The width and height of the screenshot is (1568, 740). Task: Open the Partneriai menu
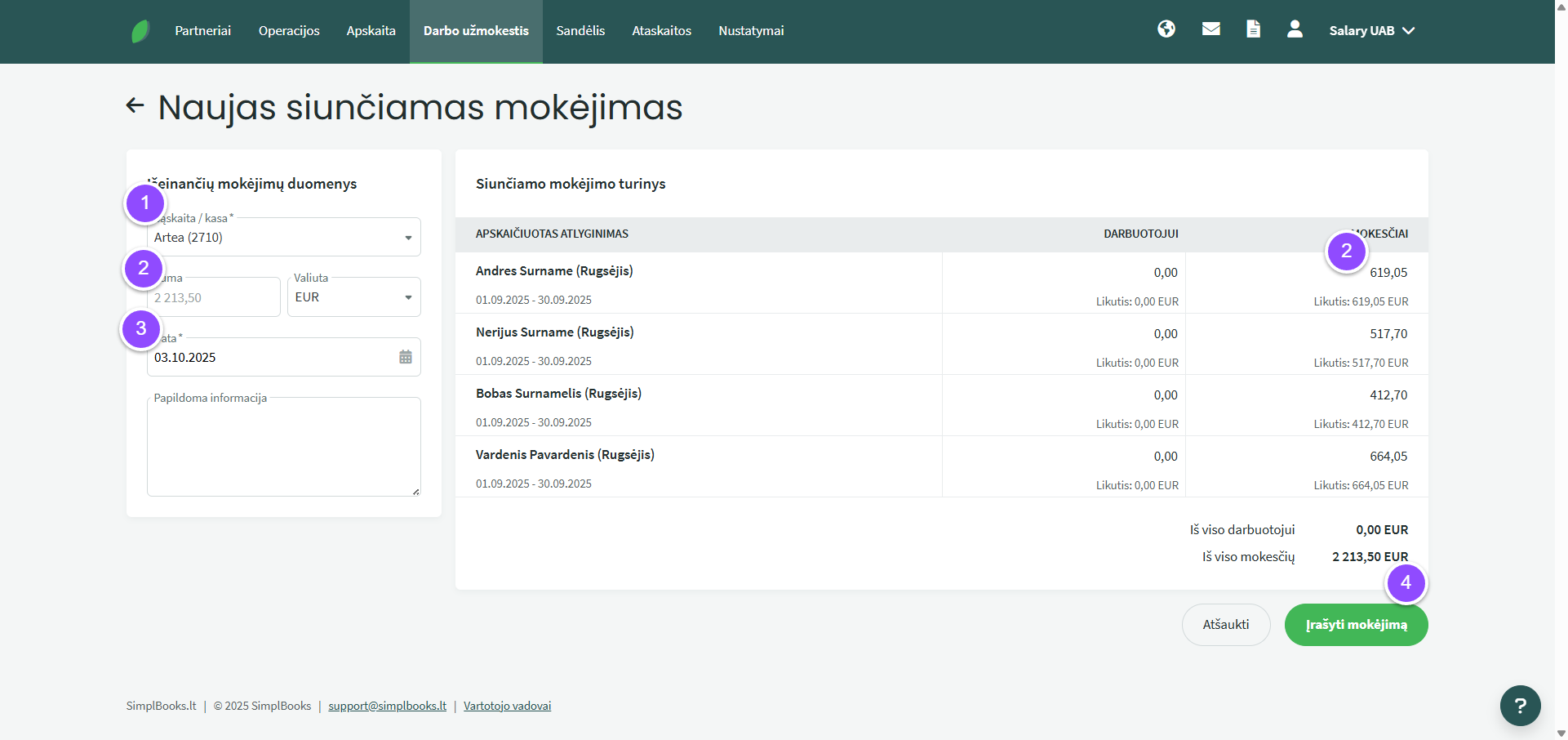coord(202,31)
